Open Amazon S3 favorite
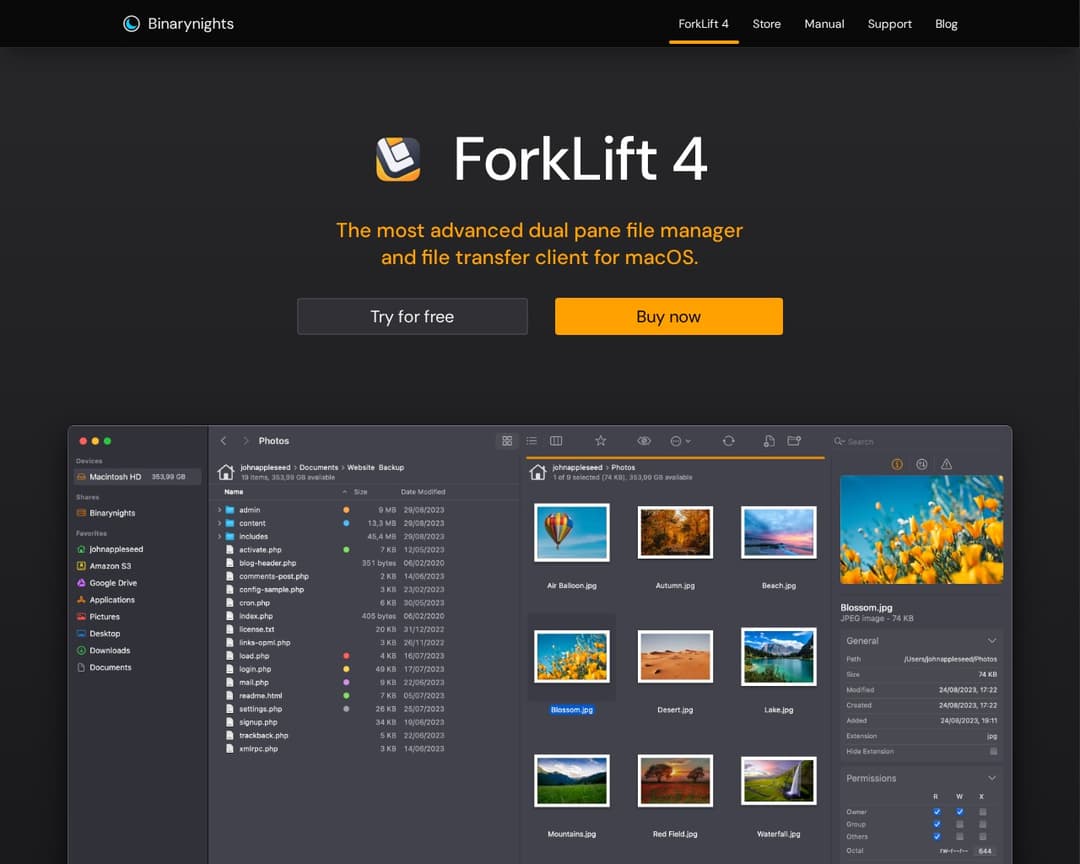The height and width of the screenshot is (864, 1080). (x=103, y=566)
